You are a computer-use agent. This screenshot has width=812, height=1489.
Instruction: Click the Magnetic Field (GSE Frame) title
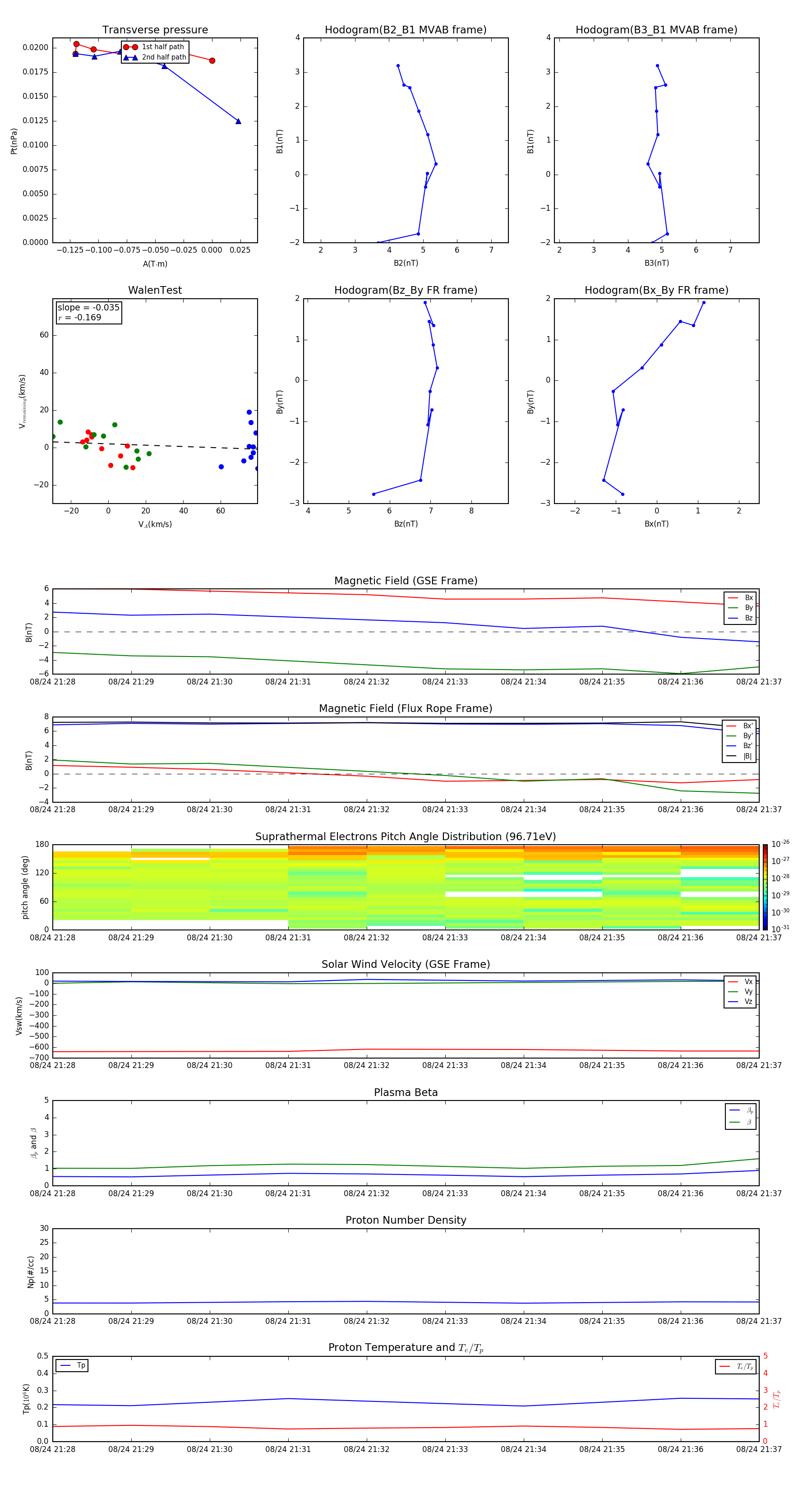click(406, 581)
